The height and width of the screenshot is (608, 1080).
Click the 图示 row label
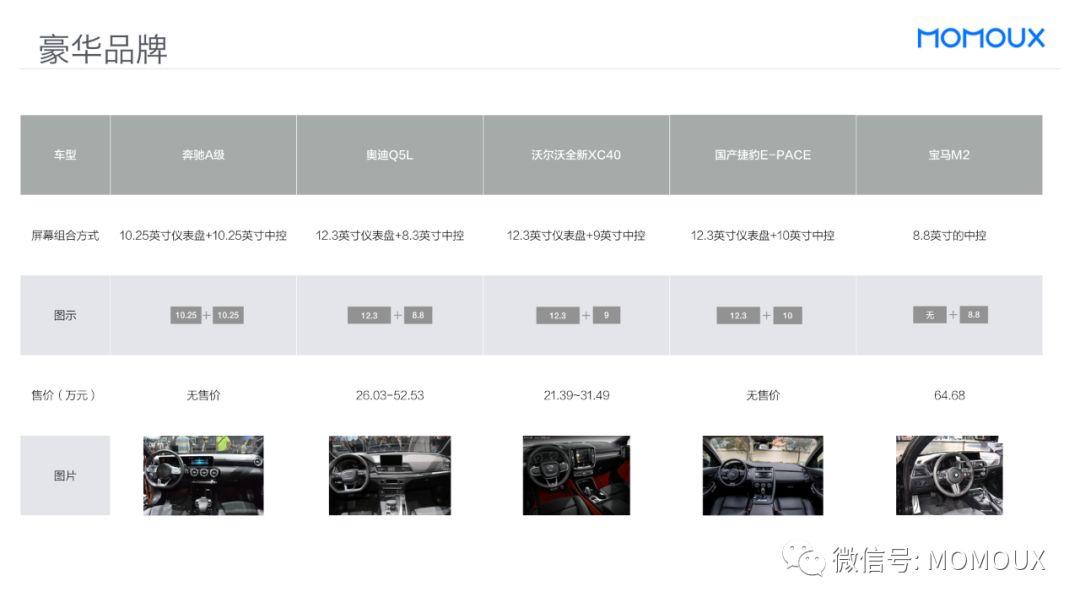coord(65,315)
